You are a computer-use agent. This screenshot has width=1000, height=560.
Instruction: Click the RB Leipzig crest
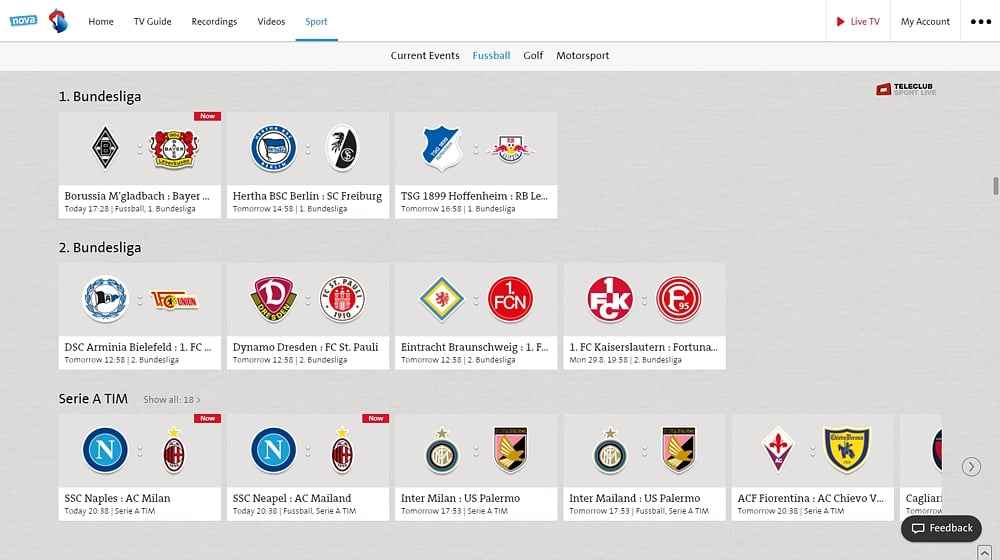[x=510, y=149]
